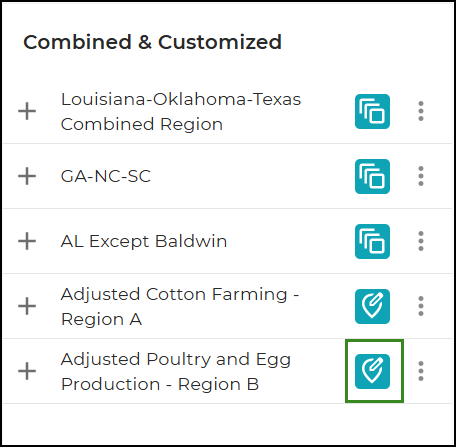Click combined region icon for GA-NC-SC
Screen dimensions: 456x447
pos(372,176)
